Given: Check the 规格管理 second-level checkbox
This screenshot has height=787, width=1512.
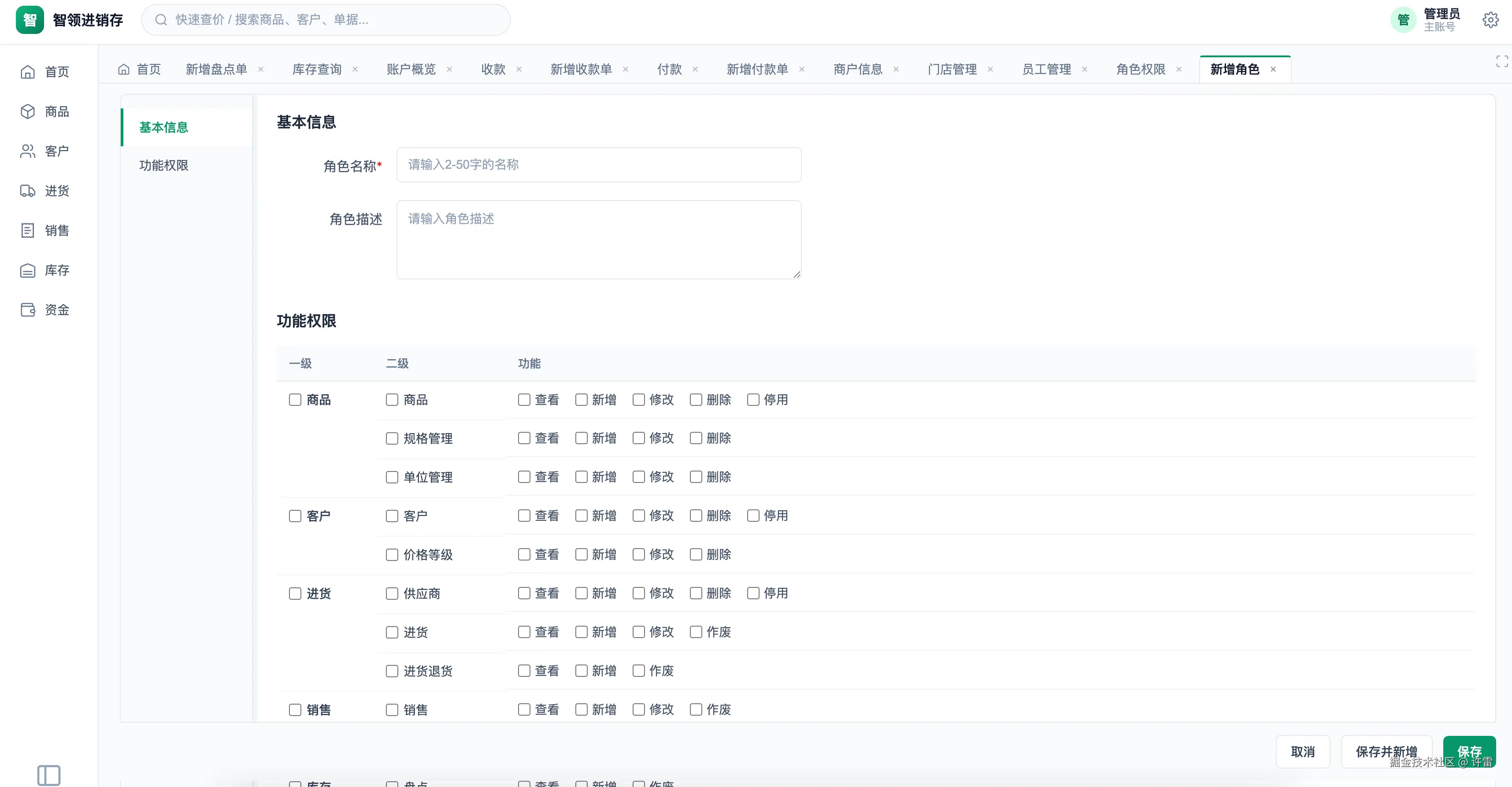Looking at the screenshot, I should tap(392, 438).
